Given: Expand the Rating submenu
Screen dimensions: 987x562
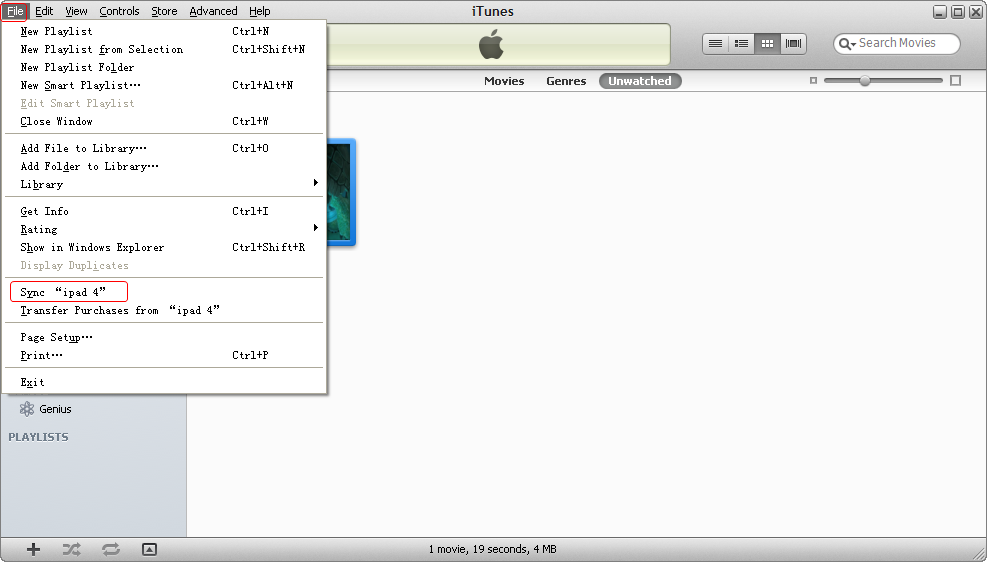Looking at the screenshot, I should [x=164, y=229].
